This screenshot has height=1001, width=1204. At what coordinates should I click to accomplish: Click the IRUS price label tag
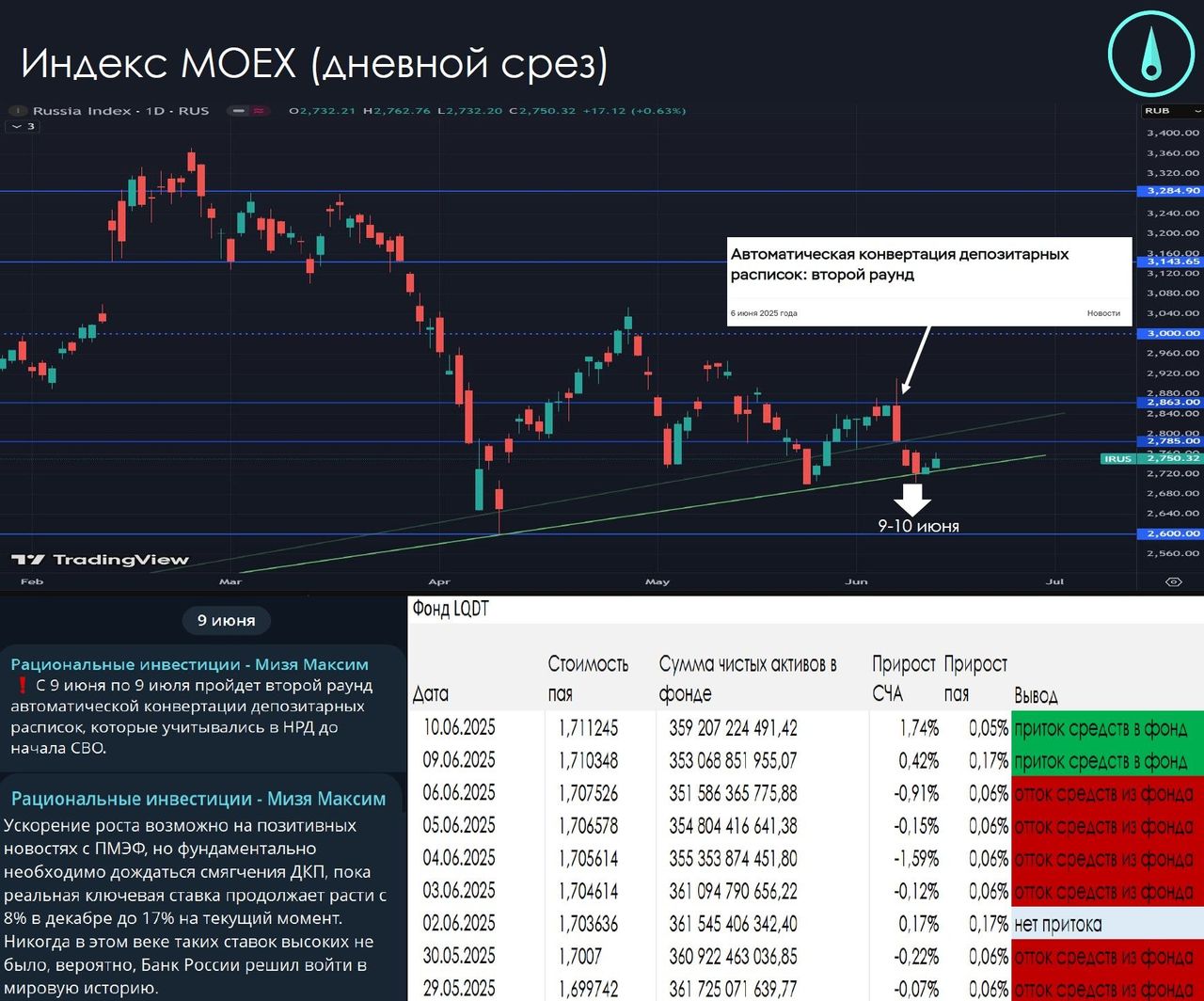pyautogui.click(x=1117, y=459)
